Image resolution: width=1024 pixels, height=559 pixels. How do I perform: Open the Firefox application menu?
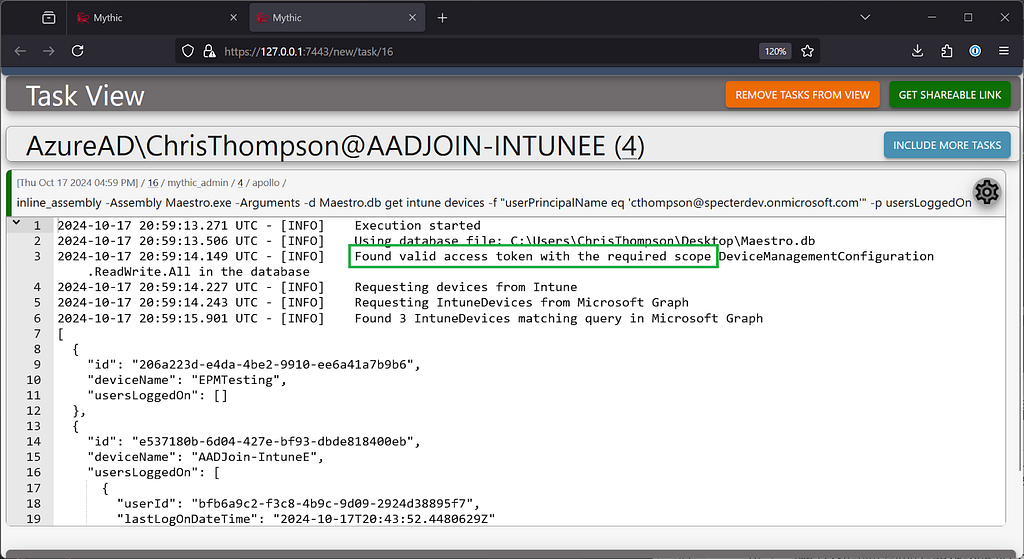pyautogui.click(x=1004, y=51)
